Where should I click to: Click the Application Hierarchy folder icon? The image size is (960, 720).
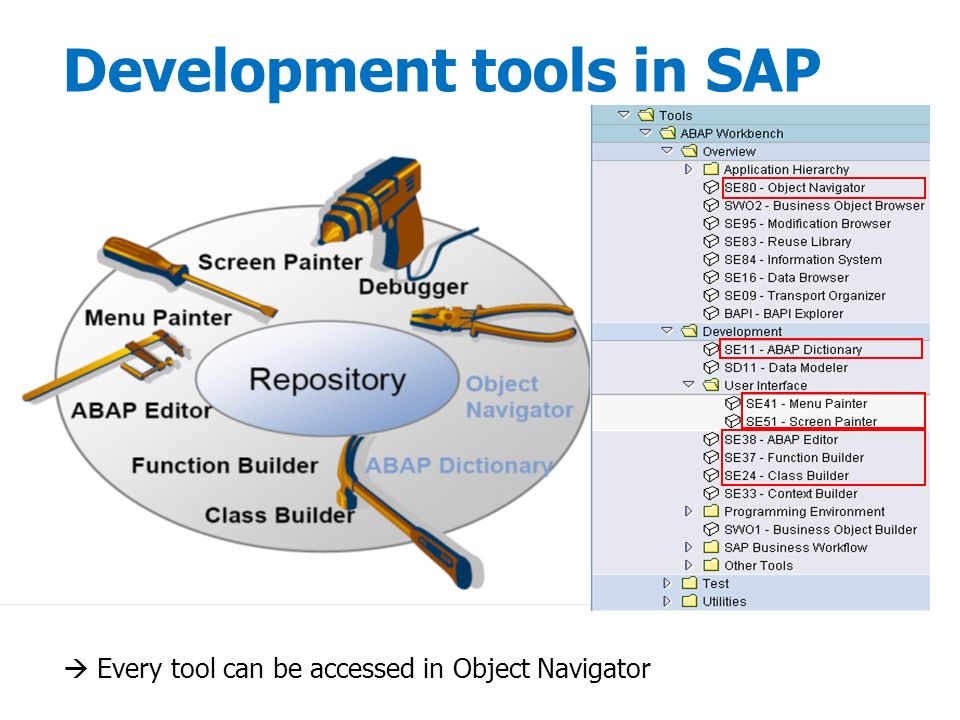[711, 169]
